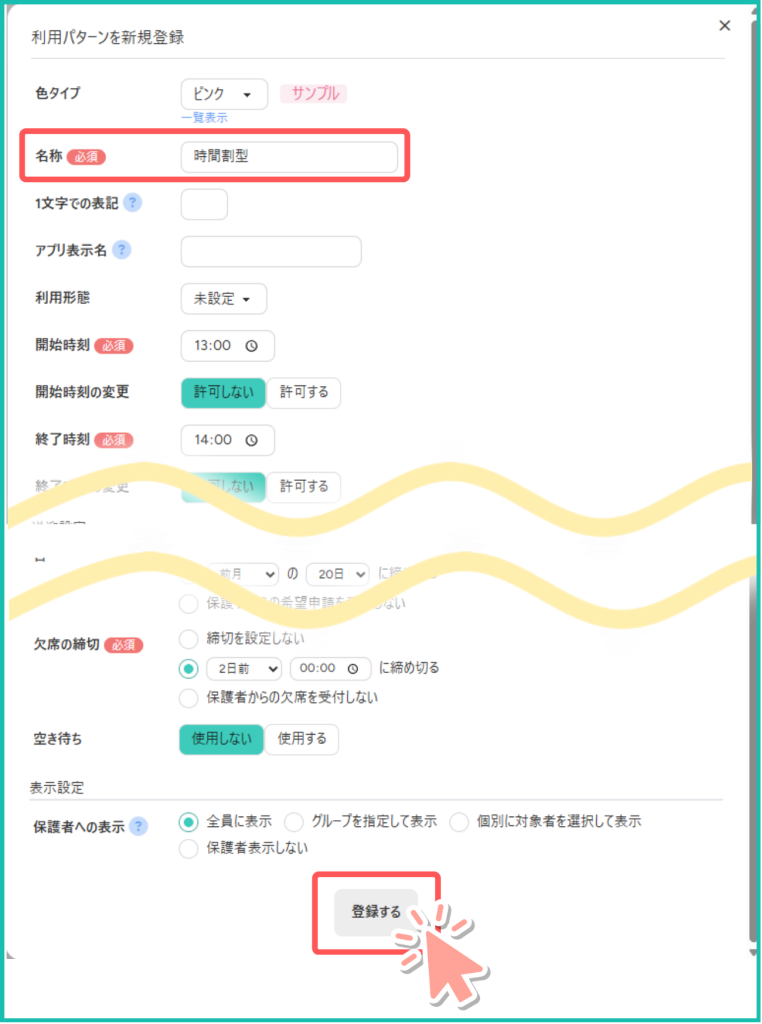Click the pink サンプル color preview
Image resolution: width=762 pixels, height=1024 pixels.
point(315,94)
